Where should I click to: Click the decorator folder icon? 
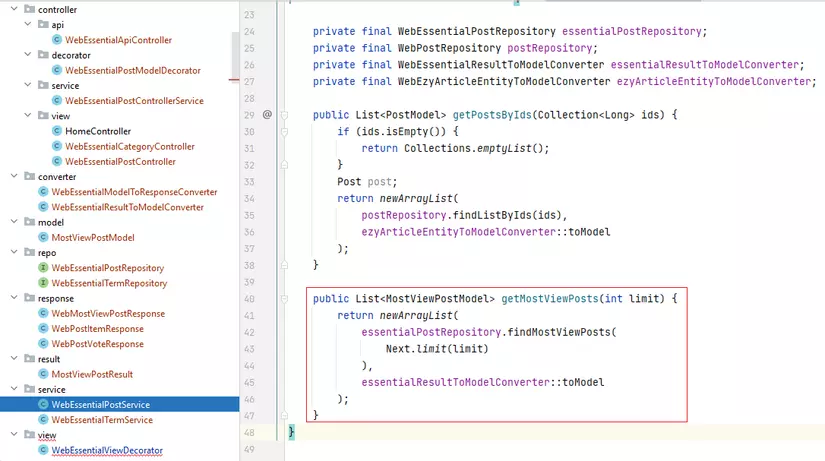(x=43, y=55)
